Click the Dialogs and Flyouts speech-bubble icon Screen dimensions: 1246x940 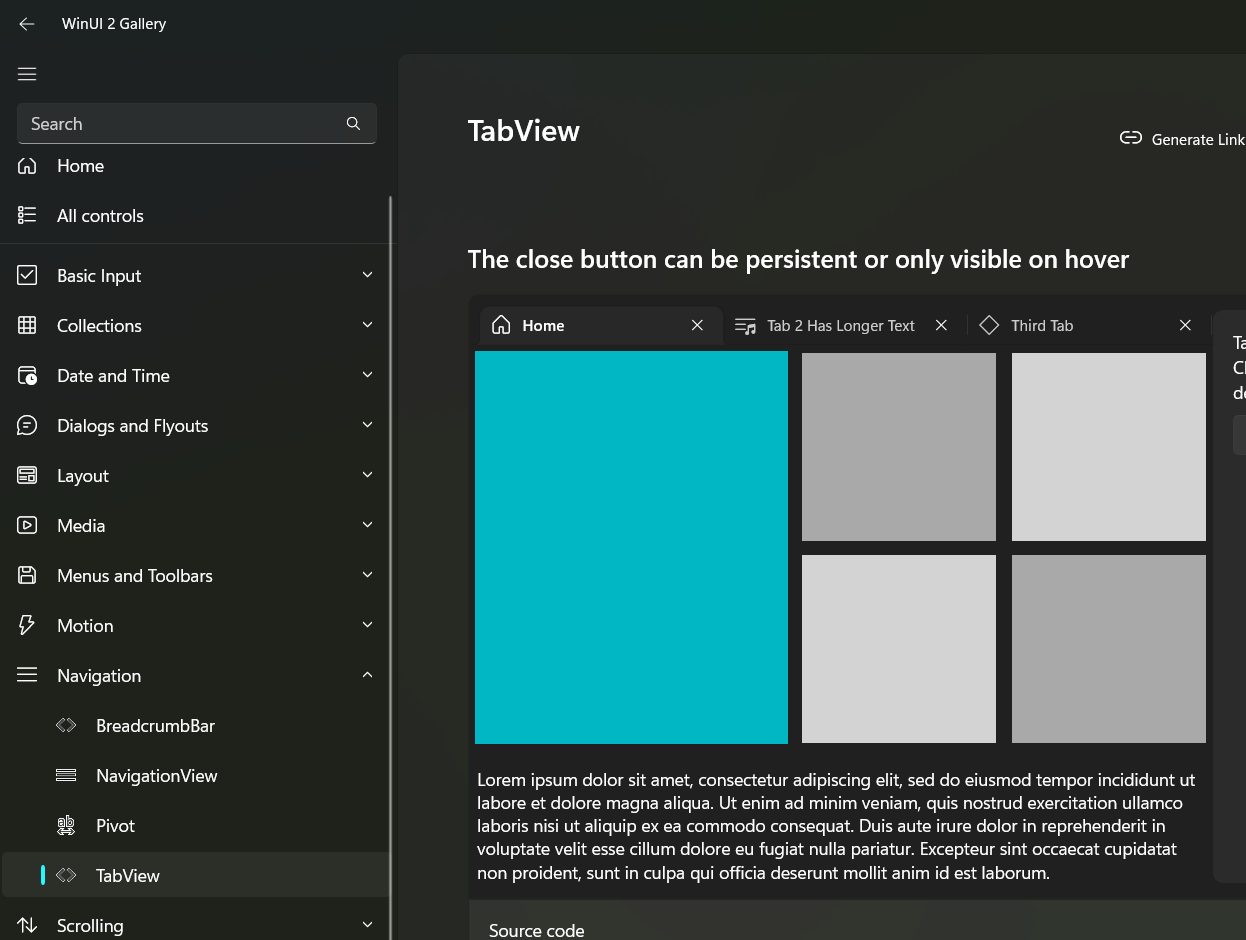click(26, 425)
